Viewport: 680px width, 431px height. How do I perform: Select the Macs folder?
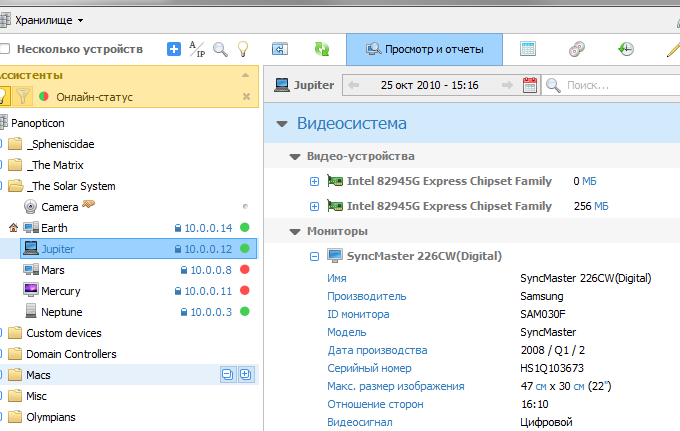[38, 375]
